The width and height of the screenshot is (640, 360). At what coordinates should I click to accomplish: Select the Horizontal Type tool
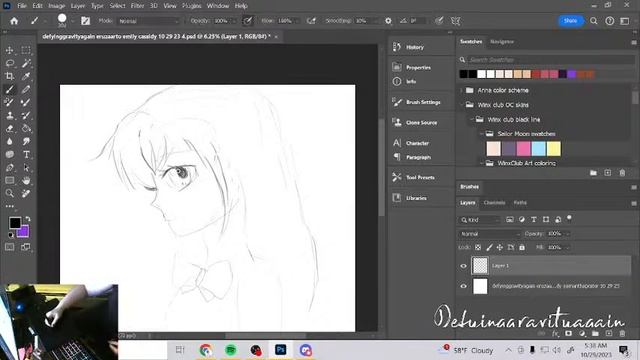tap(26, 155)
